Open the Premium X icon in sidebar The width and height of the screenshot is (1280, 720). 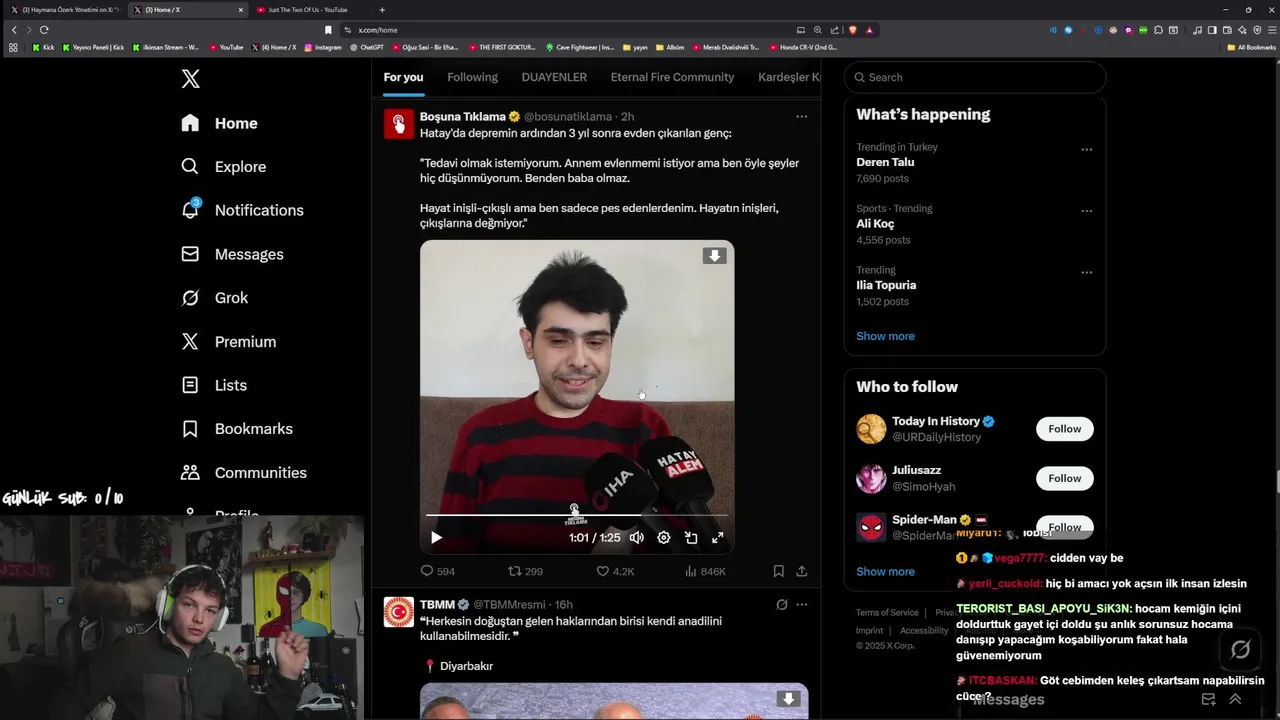tap(190, 341)
